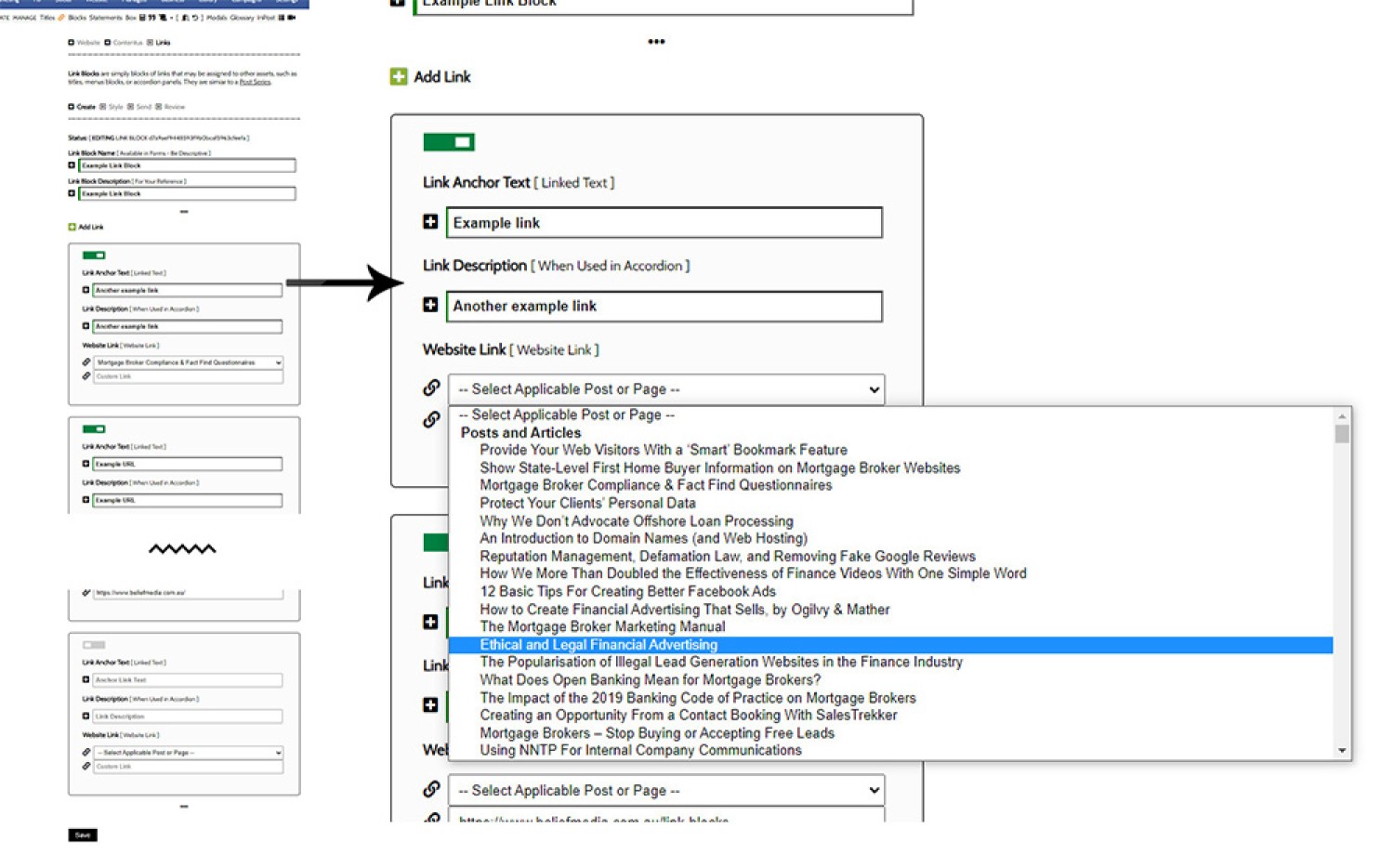Click the dropdown list vertical scrollbar thumb
This screenshot has height=868, width=1394.
coord(1342,434)
